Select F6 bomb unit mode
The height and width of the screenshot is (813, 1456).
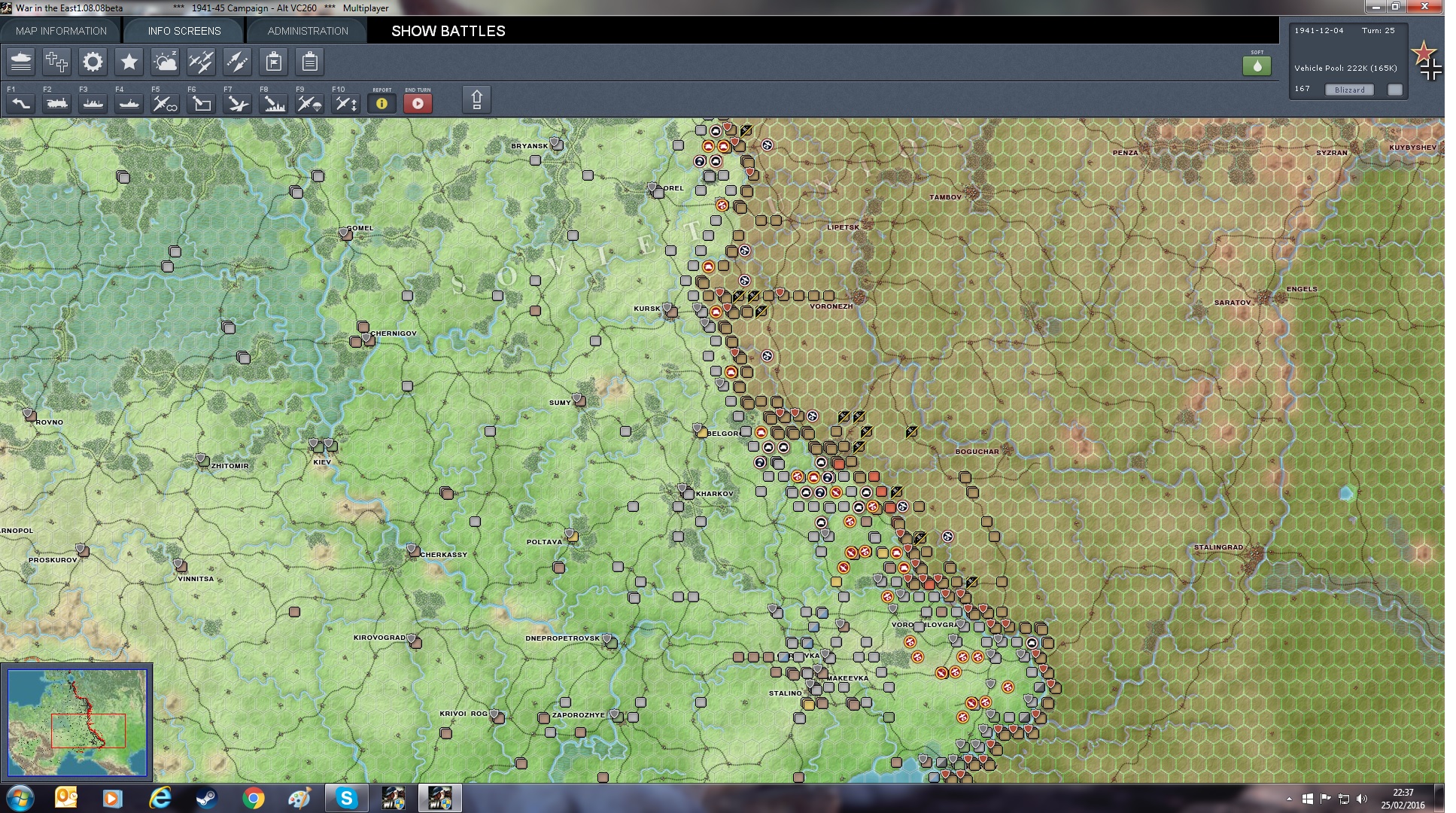click(201, 103)
